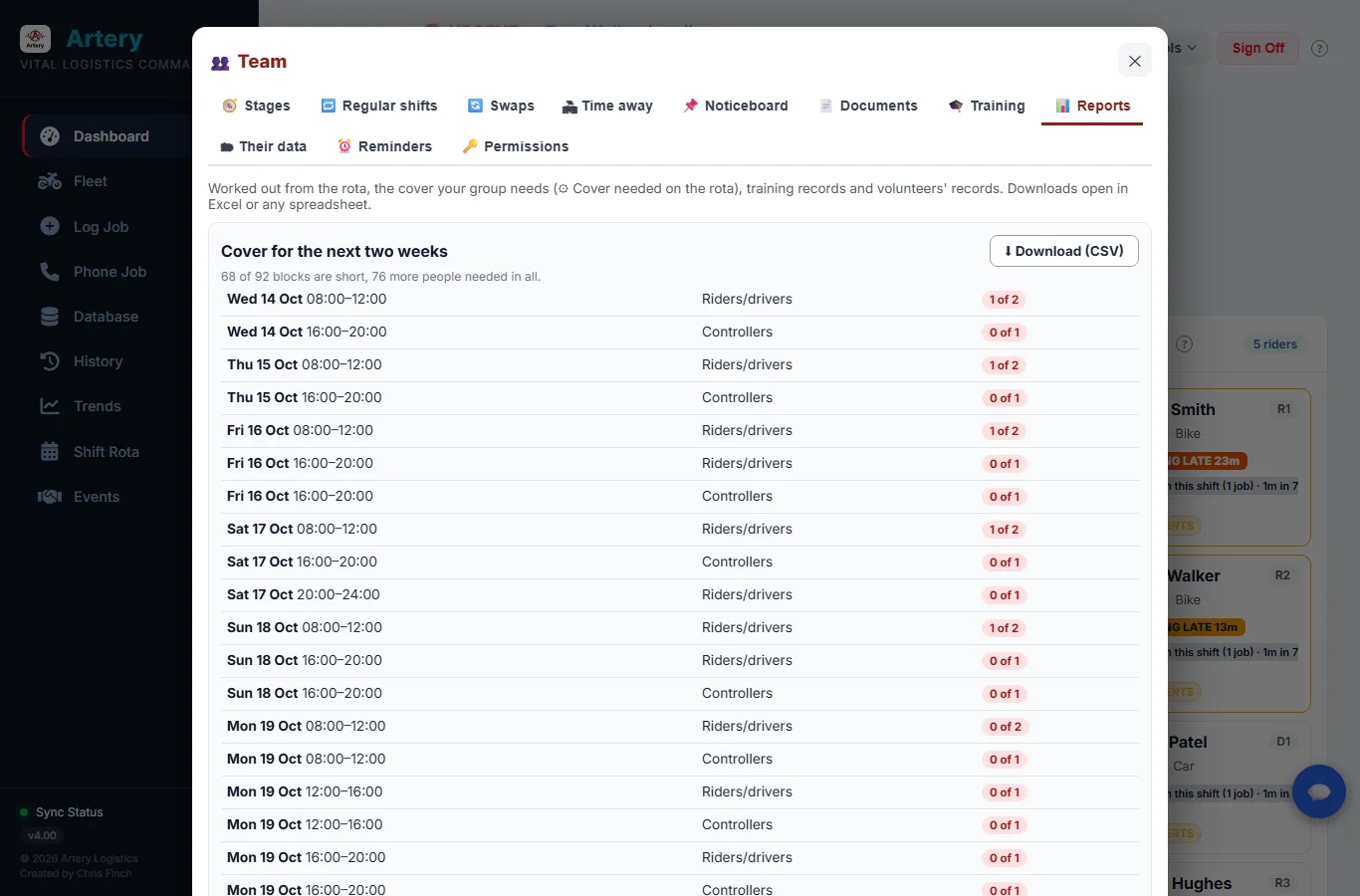Click help icon next to 5 riders

[x=1184, y=344]
